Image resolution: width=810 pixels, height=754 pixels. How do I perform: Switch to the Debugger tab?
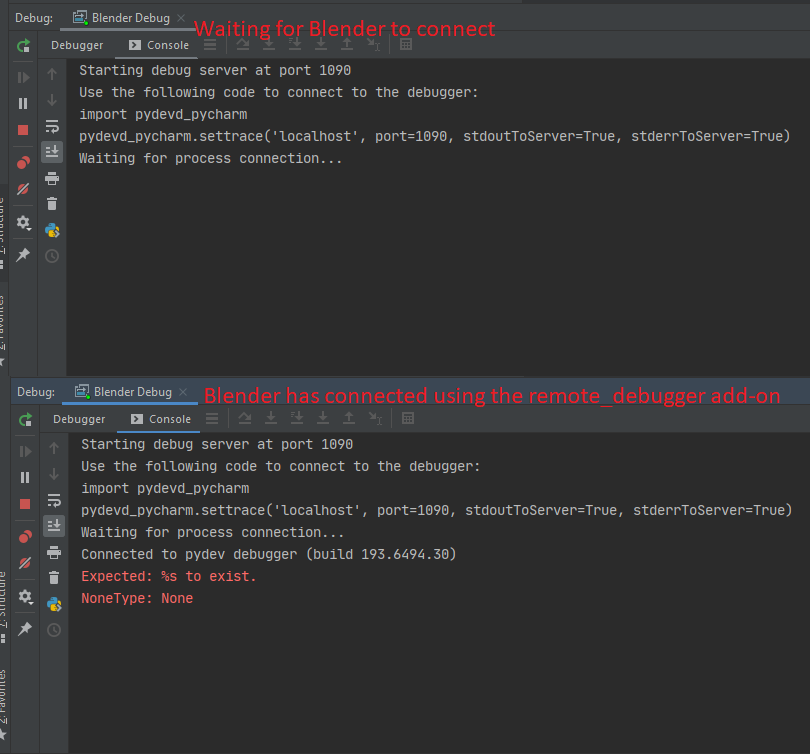tap(77, 45)
